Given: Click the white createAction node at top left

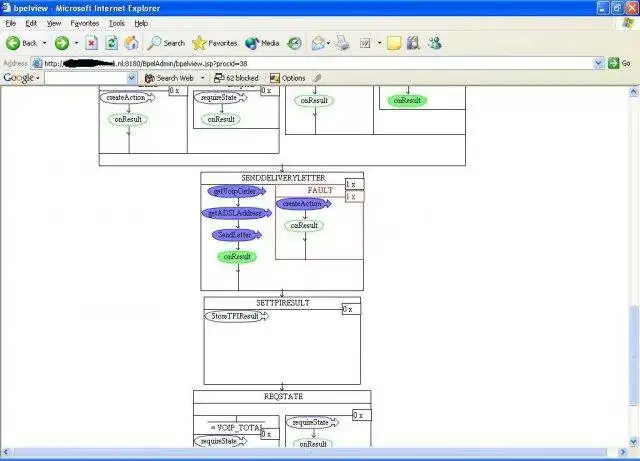Looking at the screenshot, I should coord(127,98).
